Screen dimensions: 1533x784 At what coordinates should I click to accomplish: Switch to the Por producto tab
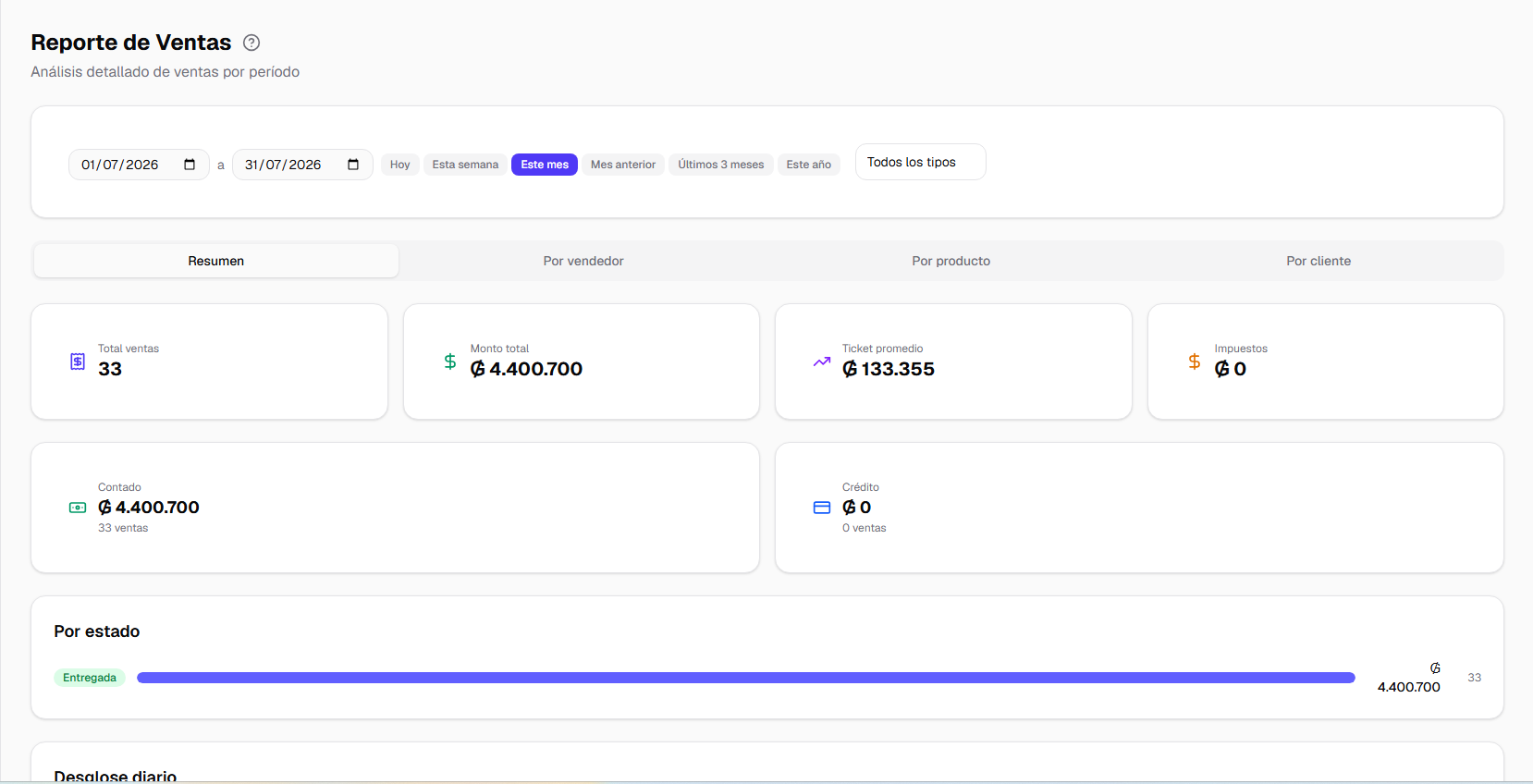[x=951, y=261]
